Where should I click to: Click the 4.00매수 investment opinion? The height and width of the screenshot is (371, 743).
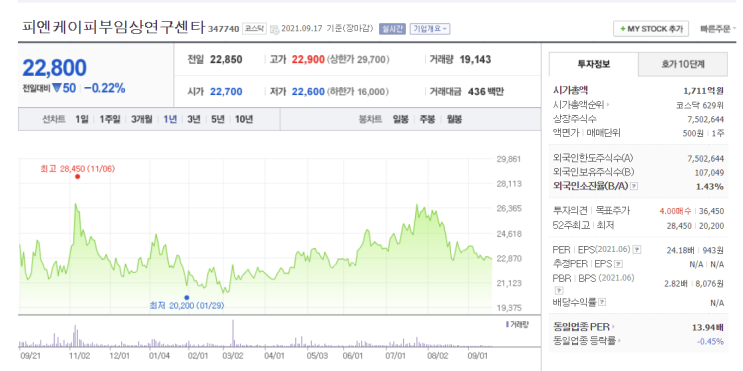[x=675, y=211]
